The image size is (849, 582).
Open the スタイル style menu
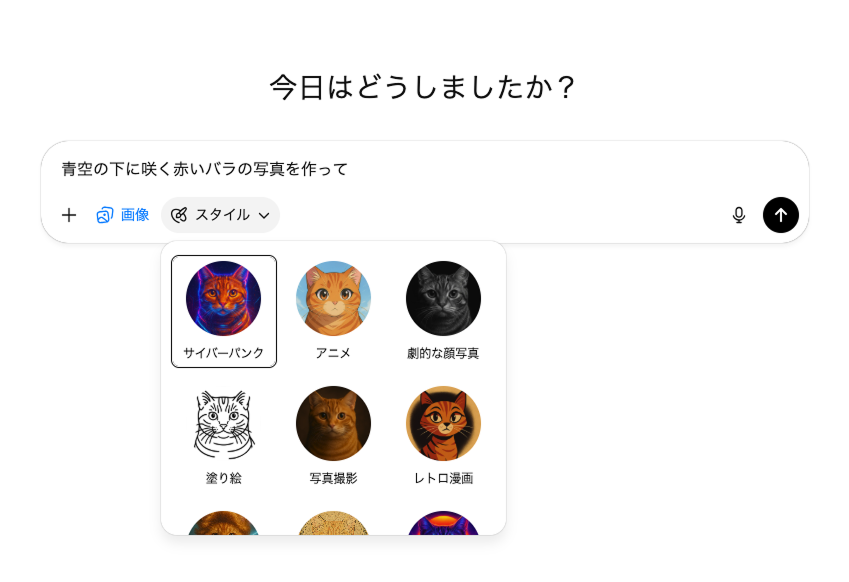coord(220,215)
